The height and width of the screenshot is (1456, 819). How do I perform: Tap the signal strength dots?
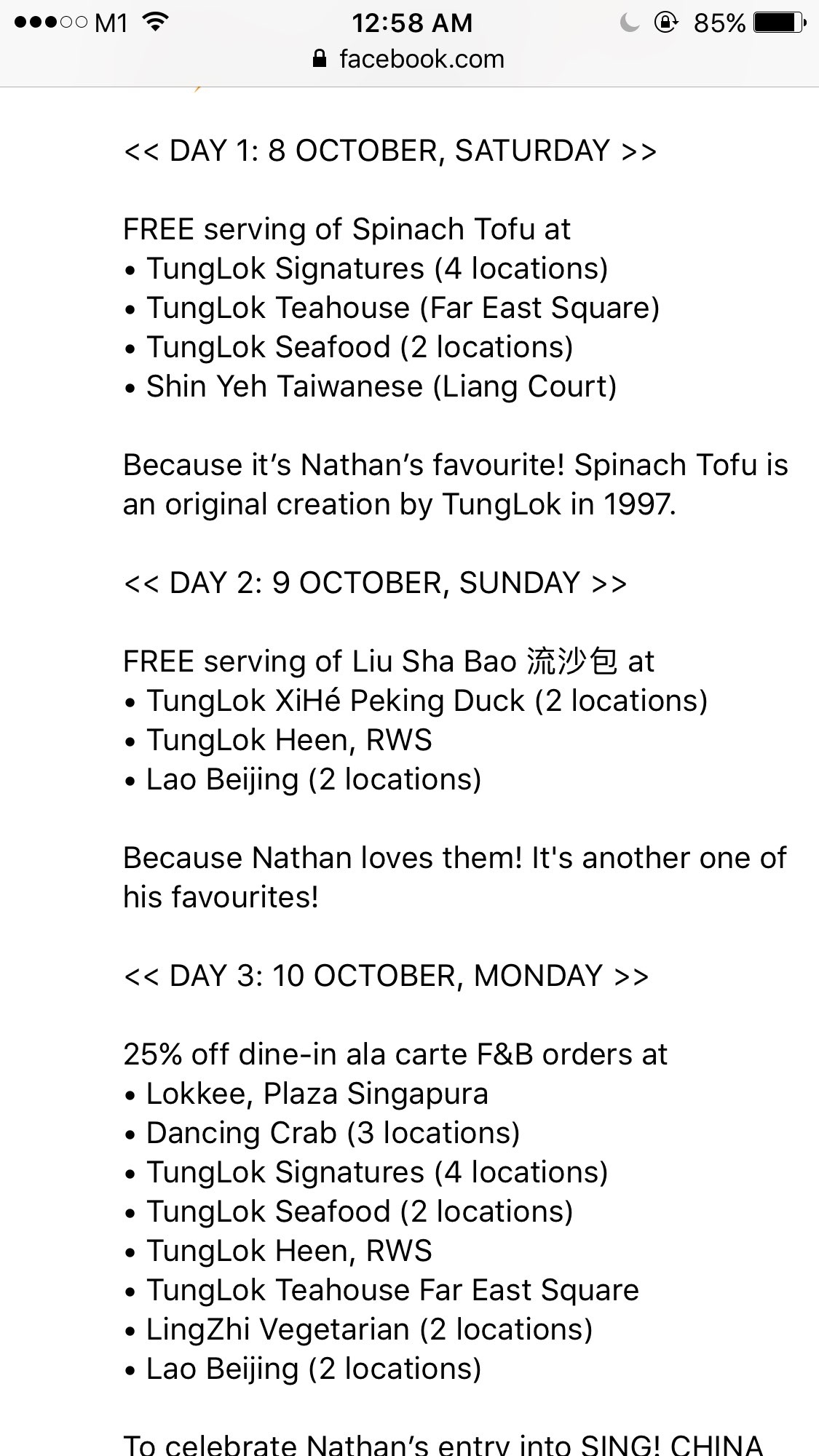pos(51,23)
